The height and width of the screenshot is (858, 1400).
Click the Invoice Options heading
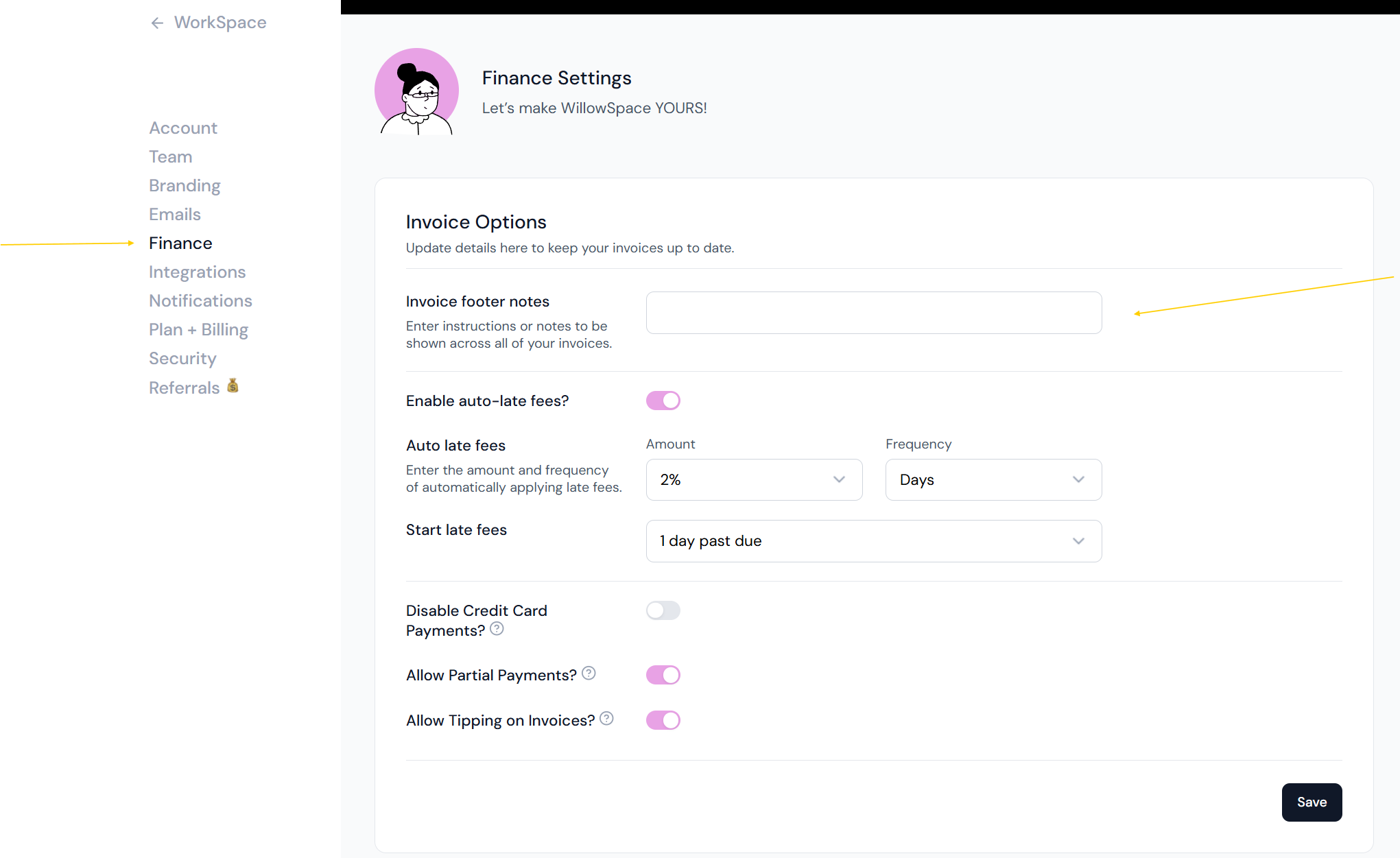click(x=476, y=222)
